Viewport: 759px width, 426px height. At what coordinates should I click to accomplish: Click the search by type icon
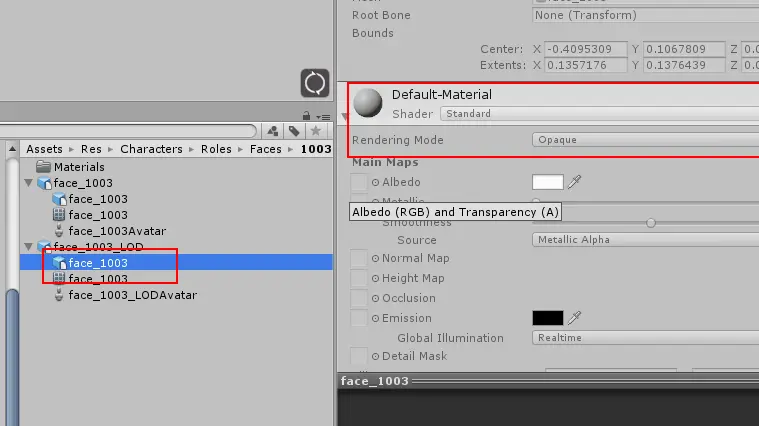click(273, 131)
